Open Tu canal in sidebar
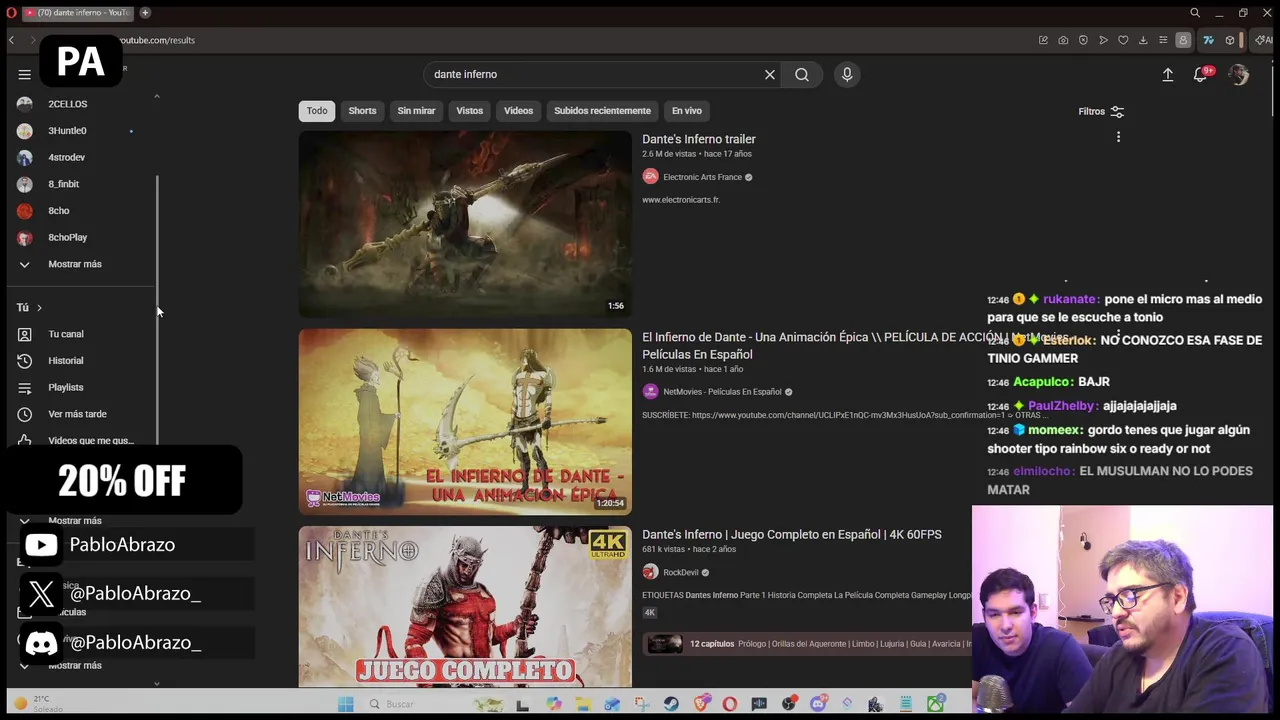 68,334
